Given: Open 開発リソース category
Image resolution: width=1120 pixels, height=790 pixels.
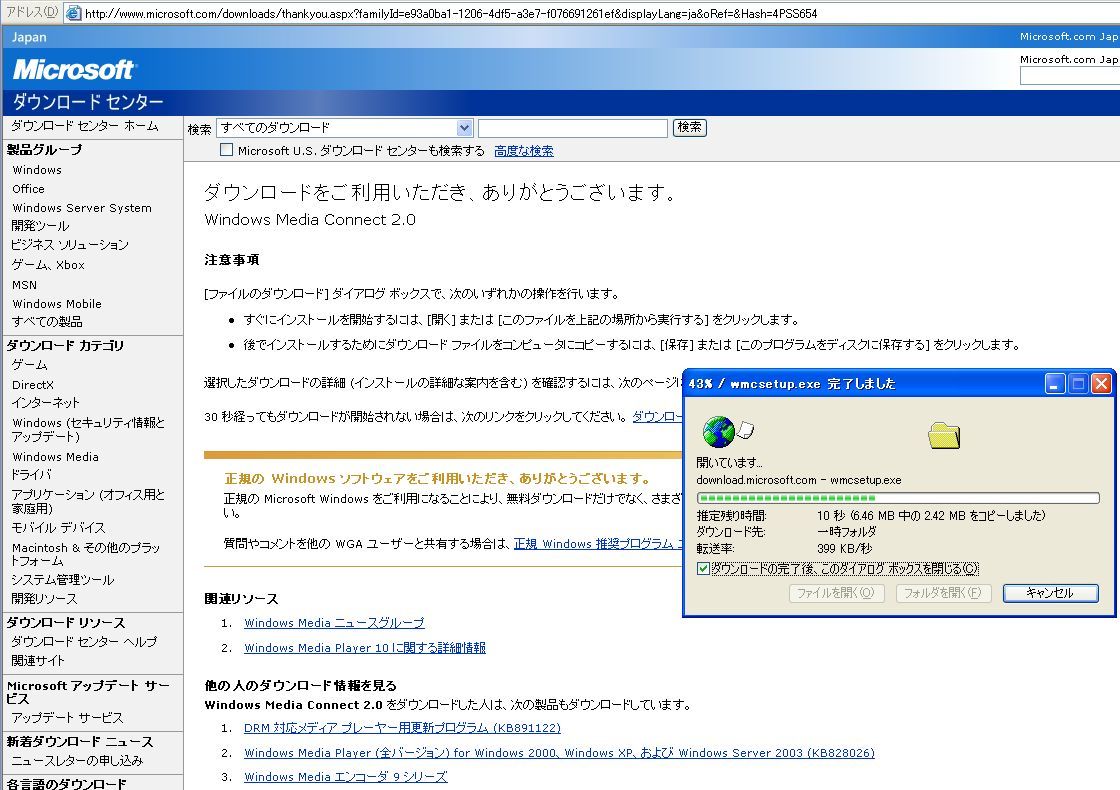Looking at the screenshot, I should 44,599.
